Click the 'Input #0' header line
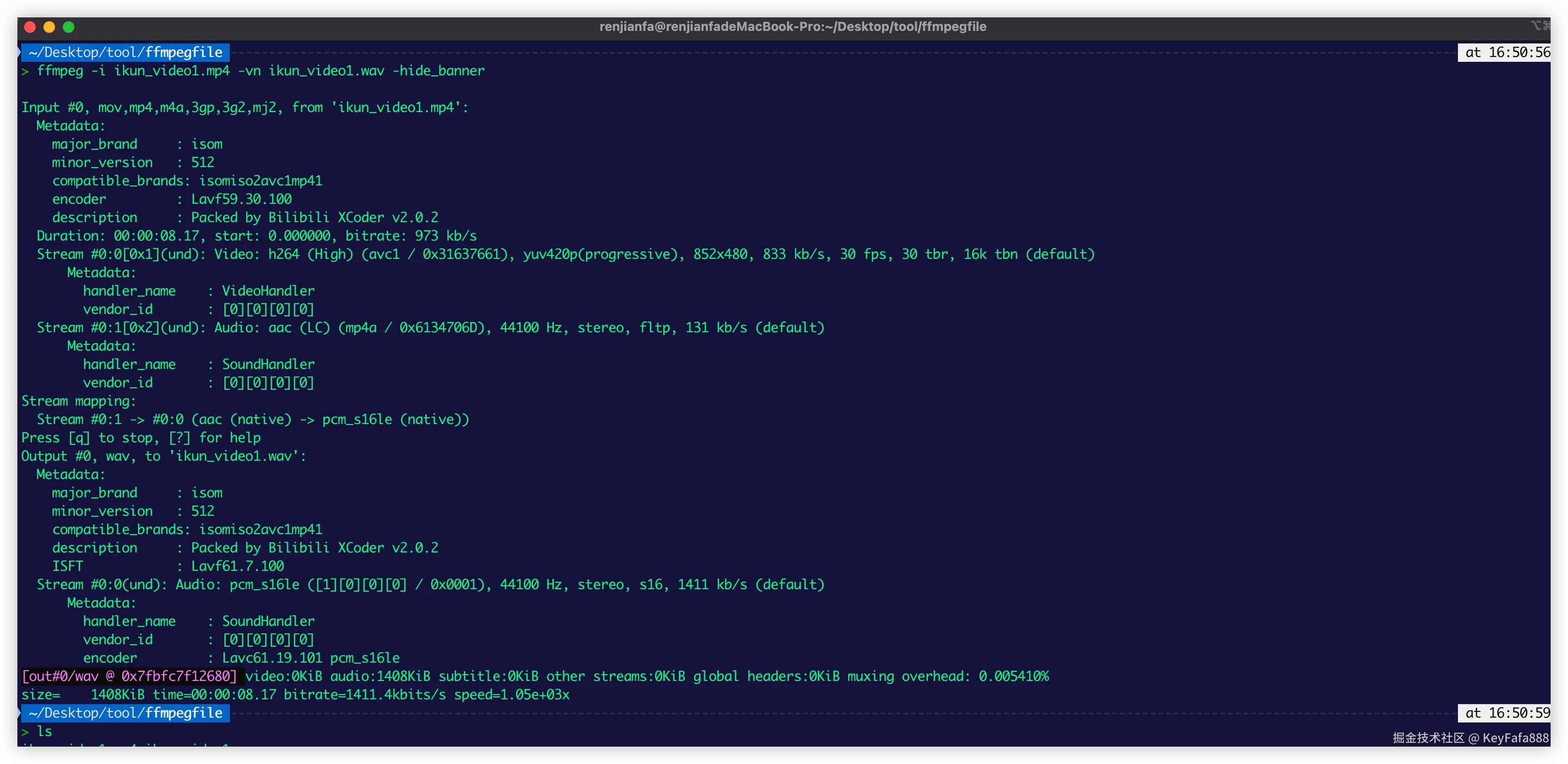Viewport: 1568px width, 764px height. (245, 108)
